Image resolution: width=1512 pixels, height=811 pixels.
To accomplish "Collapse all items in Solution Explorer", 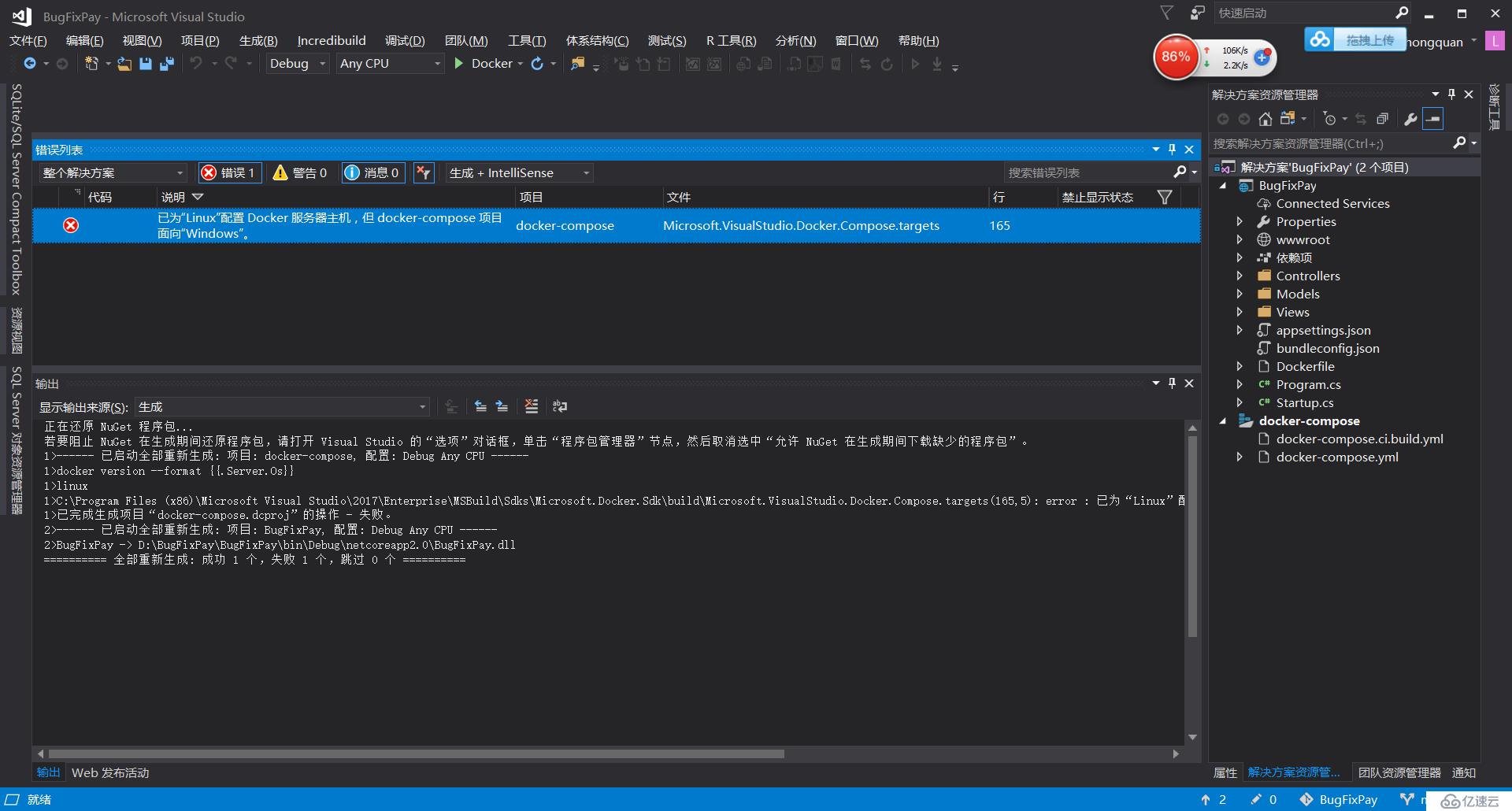I will (x=1382, y=119).
